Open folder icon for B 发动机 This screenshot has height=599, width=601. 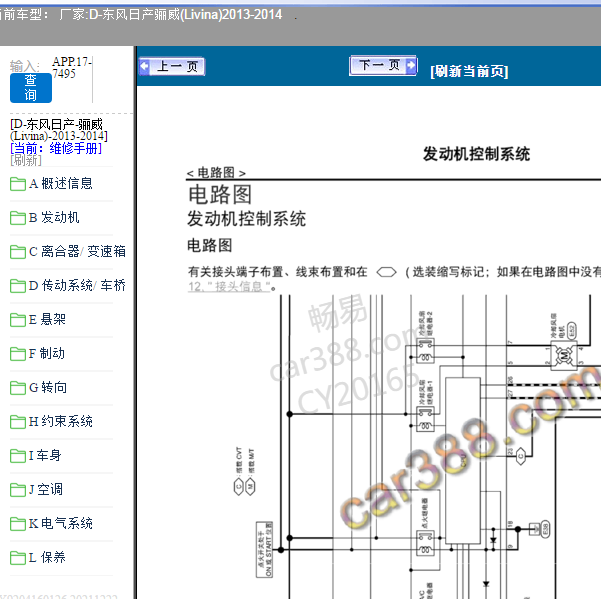click(18, 218)
